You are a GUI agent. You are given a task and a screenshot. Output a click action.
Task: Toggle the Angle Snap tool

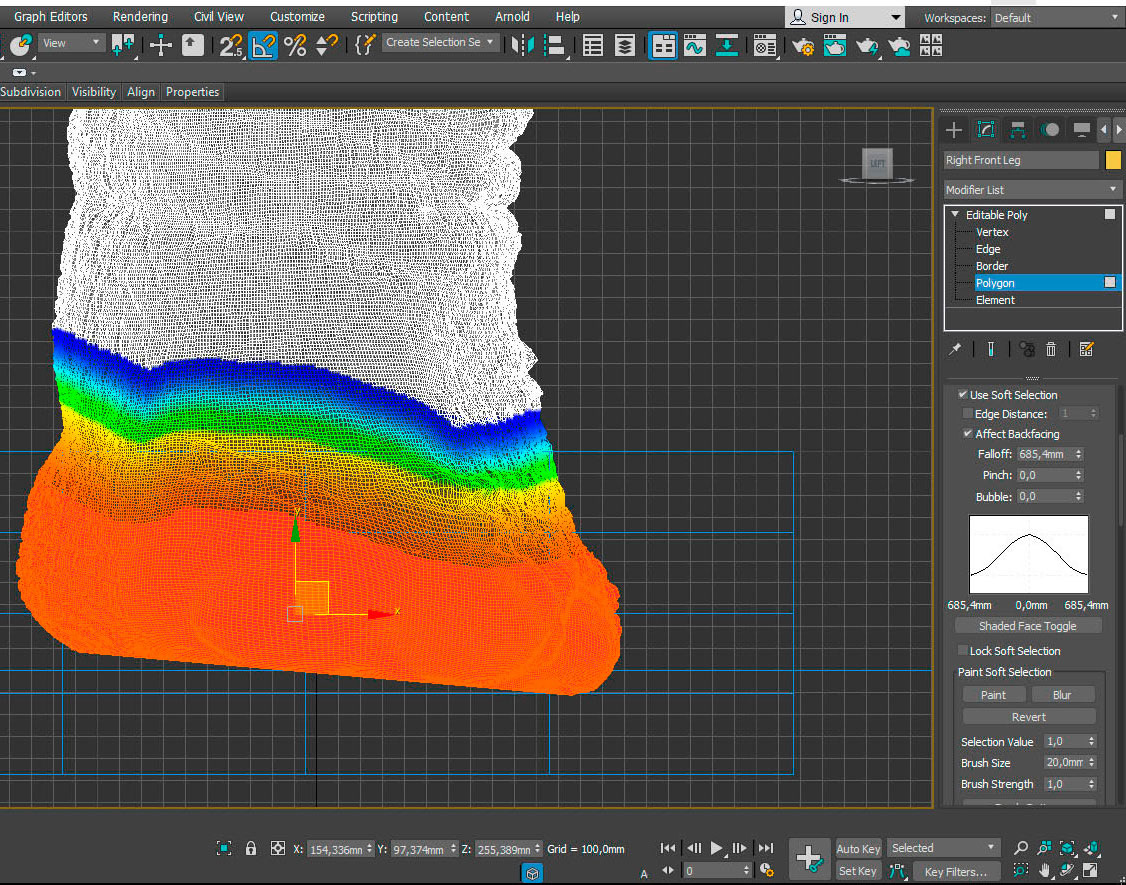[x=263, y=44]
